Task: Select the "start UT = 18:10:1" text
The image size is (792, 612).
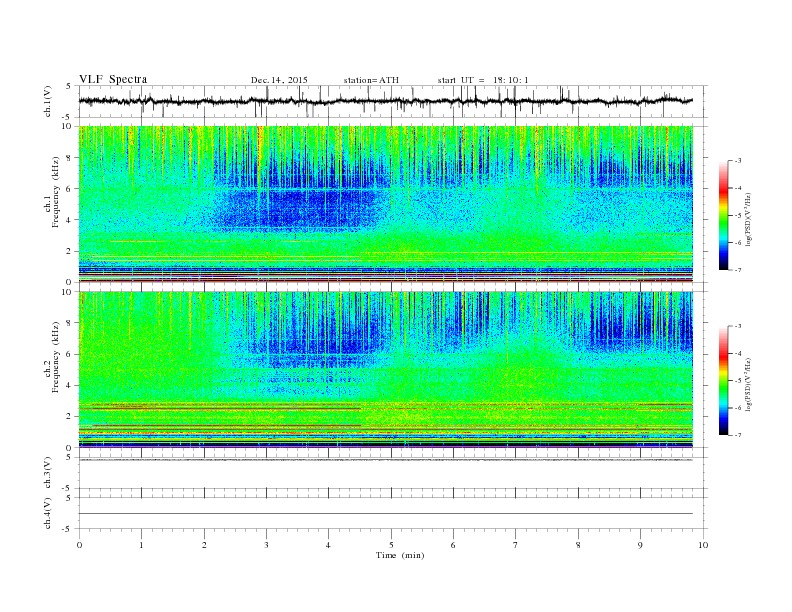Action: (483, 80)
